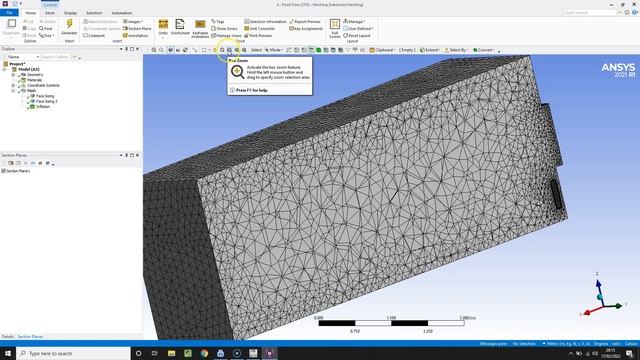Switch to the Display ribbon tab

70,13
